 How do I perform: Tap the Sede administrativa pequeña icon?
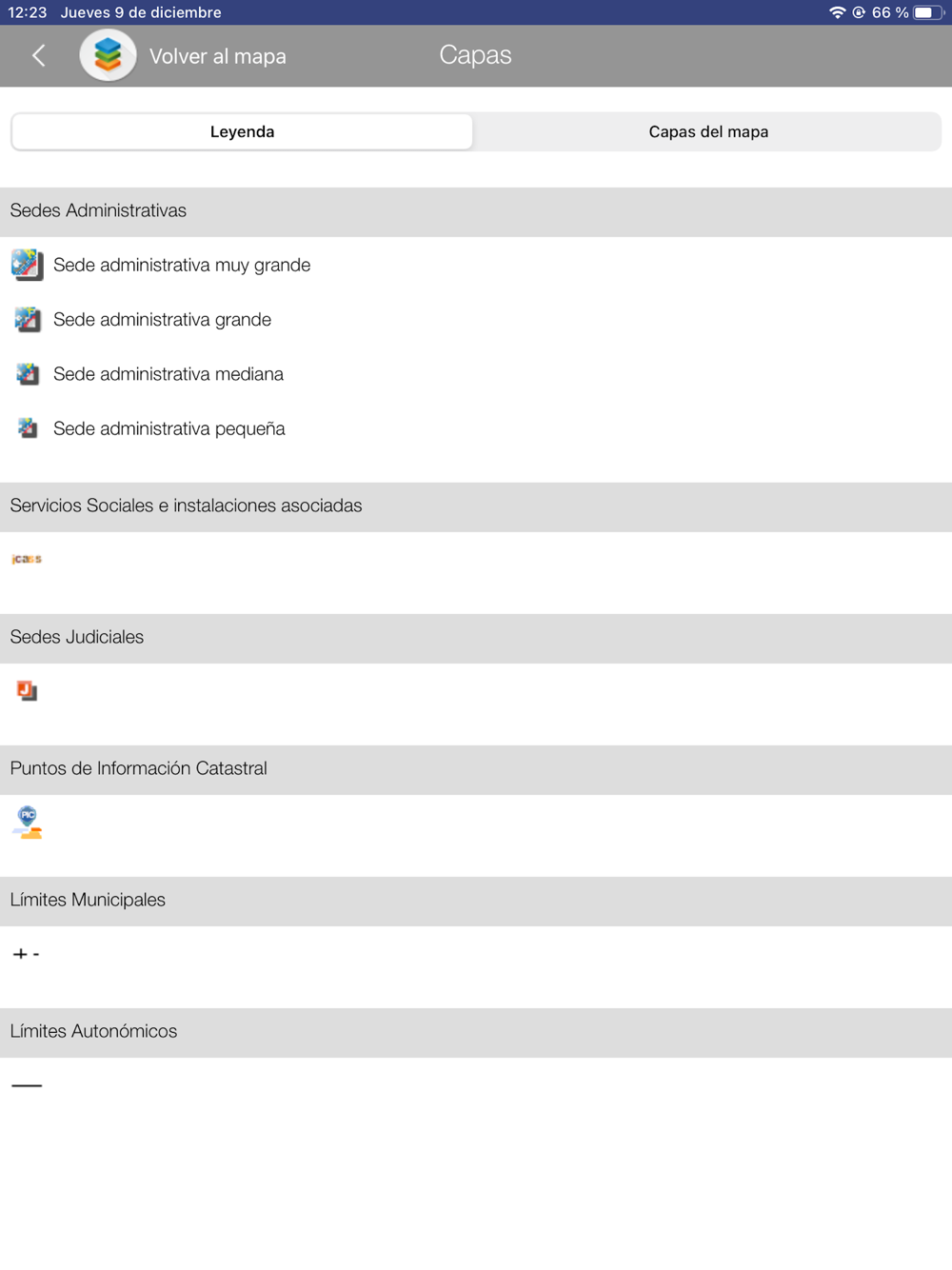tap(28, 428)
